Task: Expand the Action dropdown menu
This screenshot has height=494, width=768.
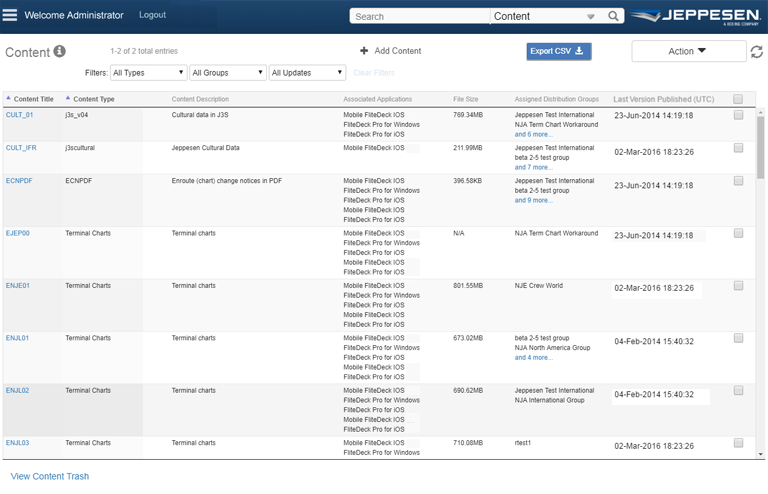Action: pos(689,51)
